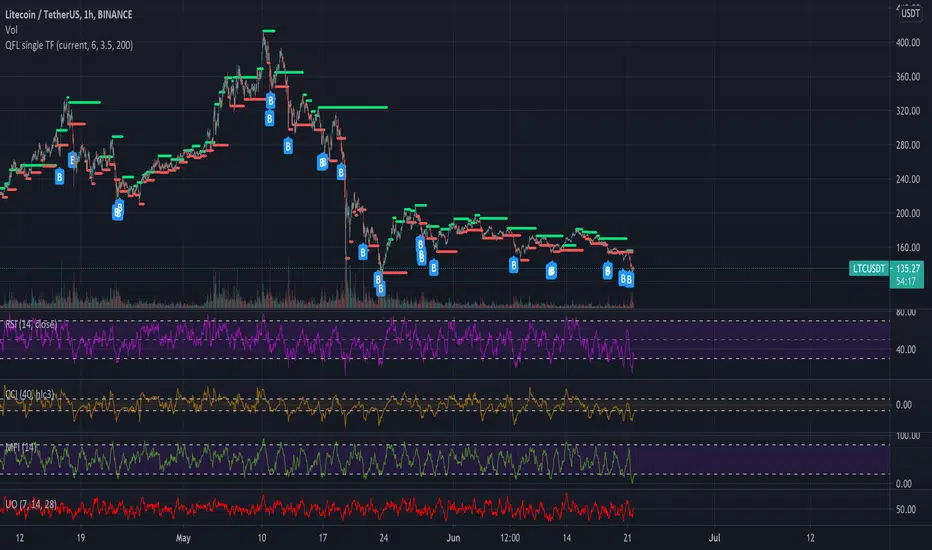Select the UO (7, 14, 28) pane label
The height and width of the screenshot is (550, 932).
coord(31,504)
